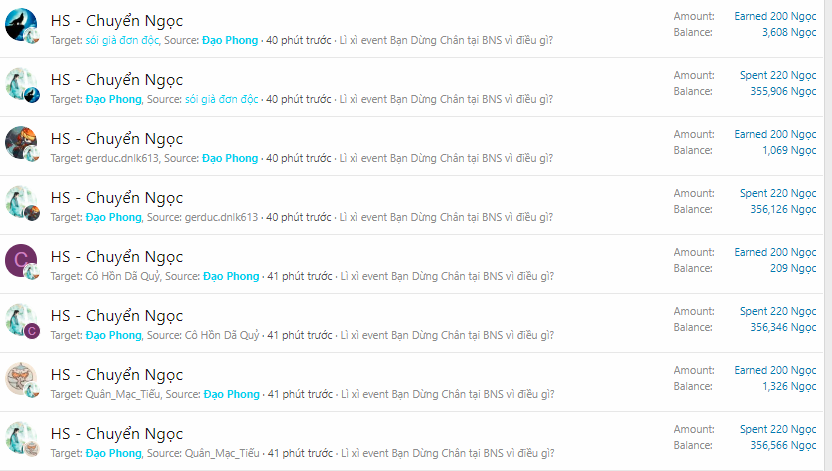Click Đạo Phong avatar in fourth row
The height and width of the screenshot is (471, 832).
pos(21,201)
